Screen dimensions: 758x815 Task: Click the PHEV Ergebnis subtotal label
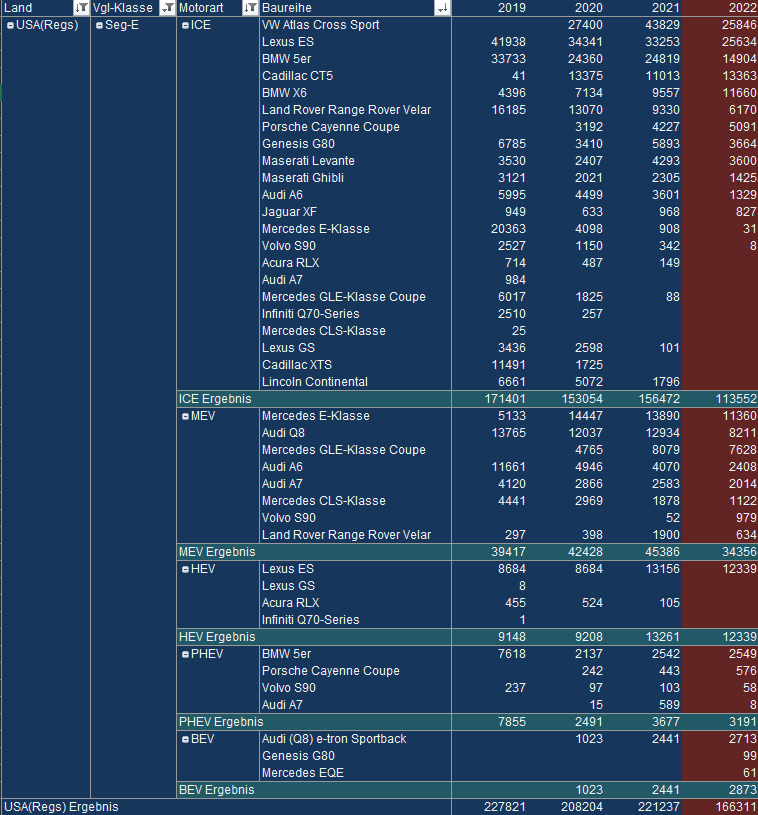point(221,722)
